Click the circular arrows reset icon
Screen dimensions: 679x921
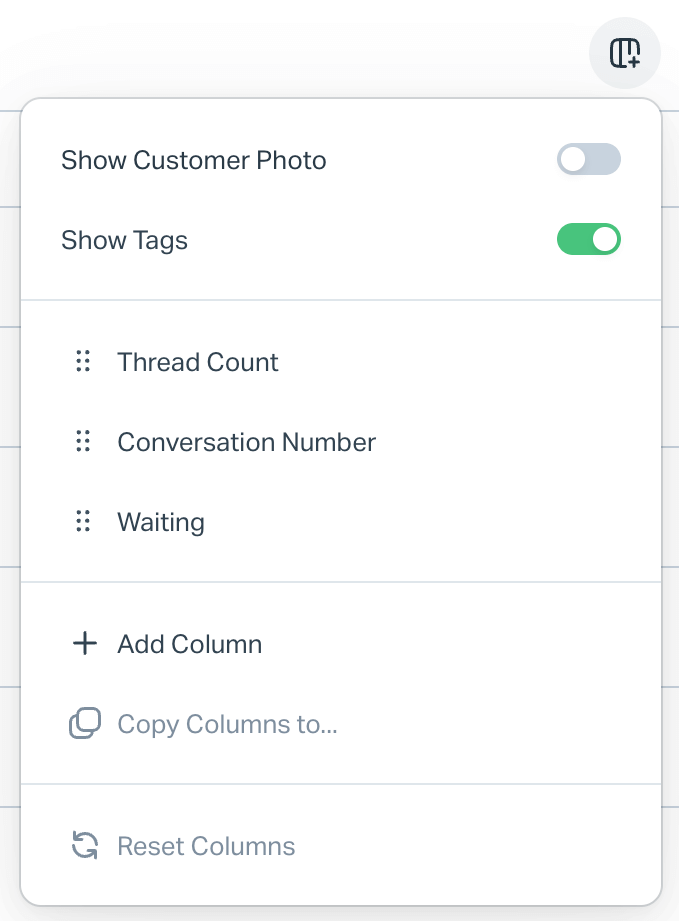85,845
